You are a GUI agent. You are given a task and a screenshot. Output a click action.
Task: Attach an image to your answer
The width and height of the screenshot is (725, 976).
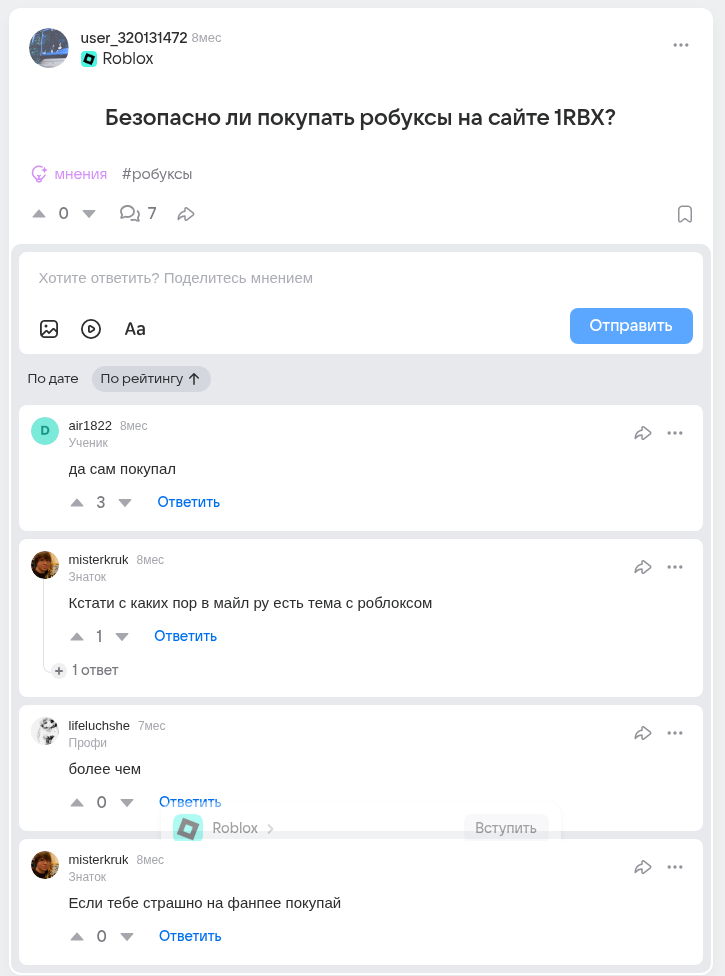[49, 329]
